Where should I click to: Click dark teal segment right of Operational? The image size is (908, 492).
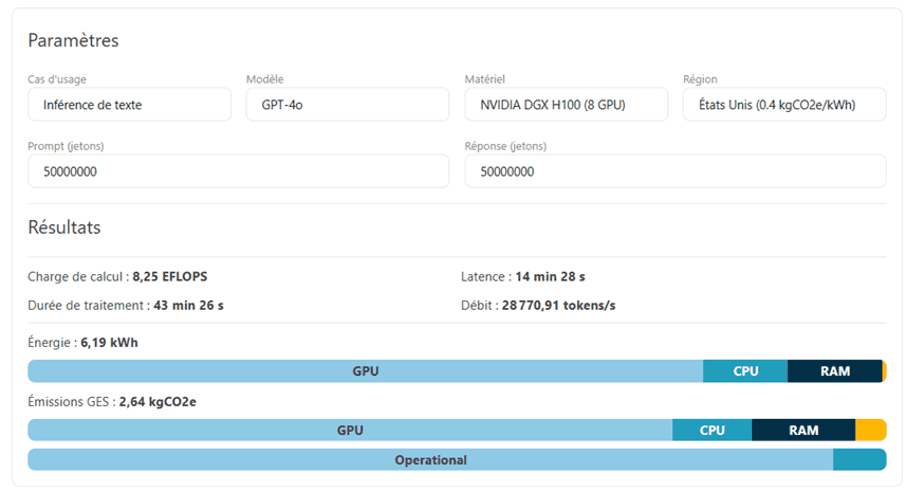(859, 460)
